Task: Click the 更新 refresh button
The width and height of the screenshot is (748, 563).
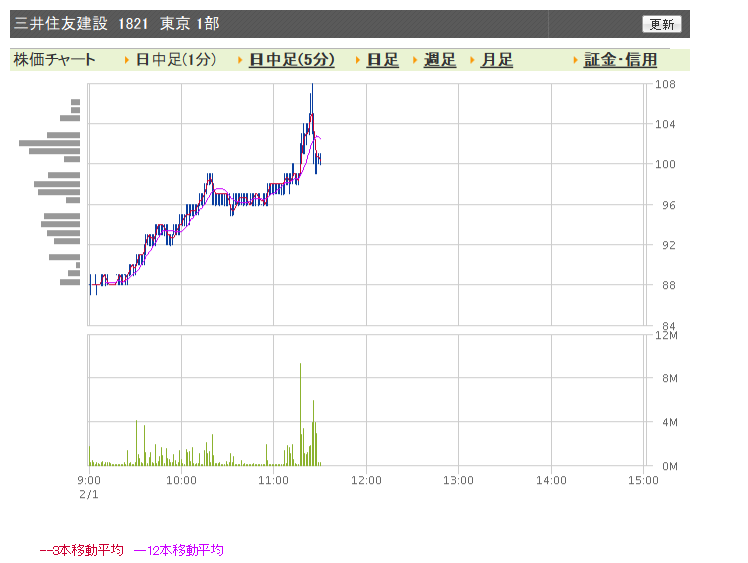Action: tap(662, 24)
